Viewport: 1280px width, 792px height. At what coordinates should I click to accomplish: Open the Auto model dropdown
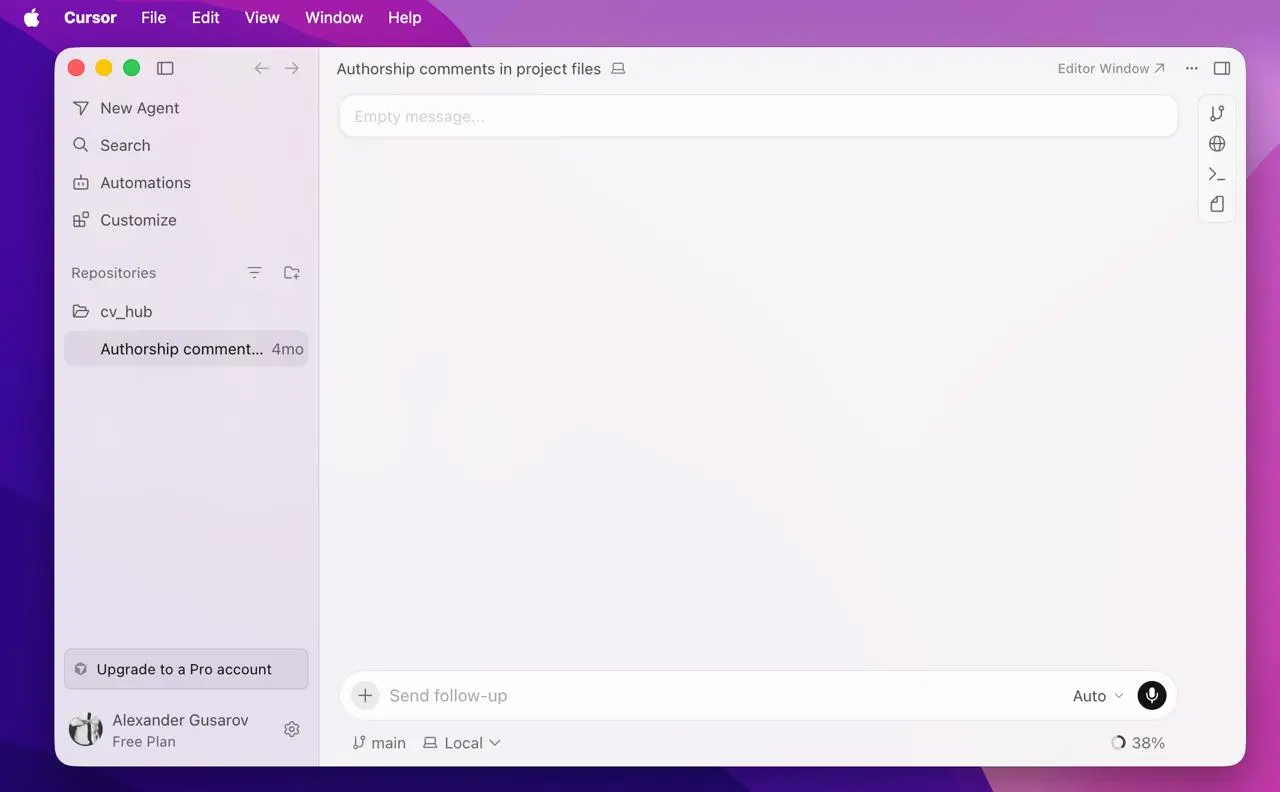(x=1098, y=696)
